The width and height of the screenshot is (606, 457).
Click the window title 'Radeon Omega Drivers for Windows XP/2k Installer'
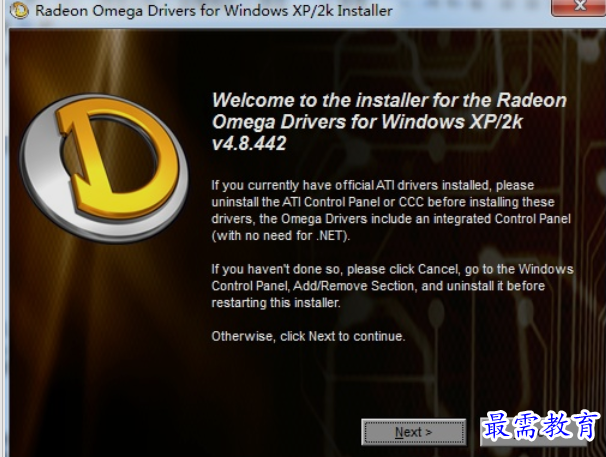(x=214, y=10)
